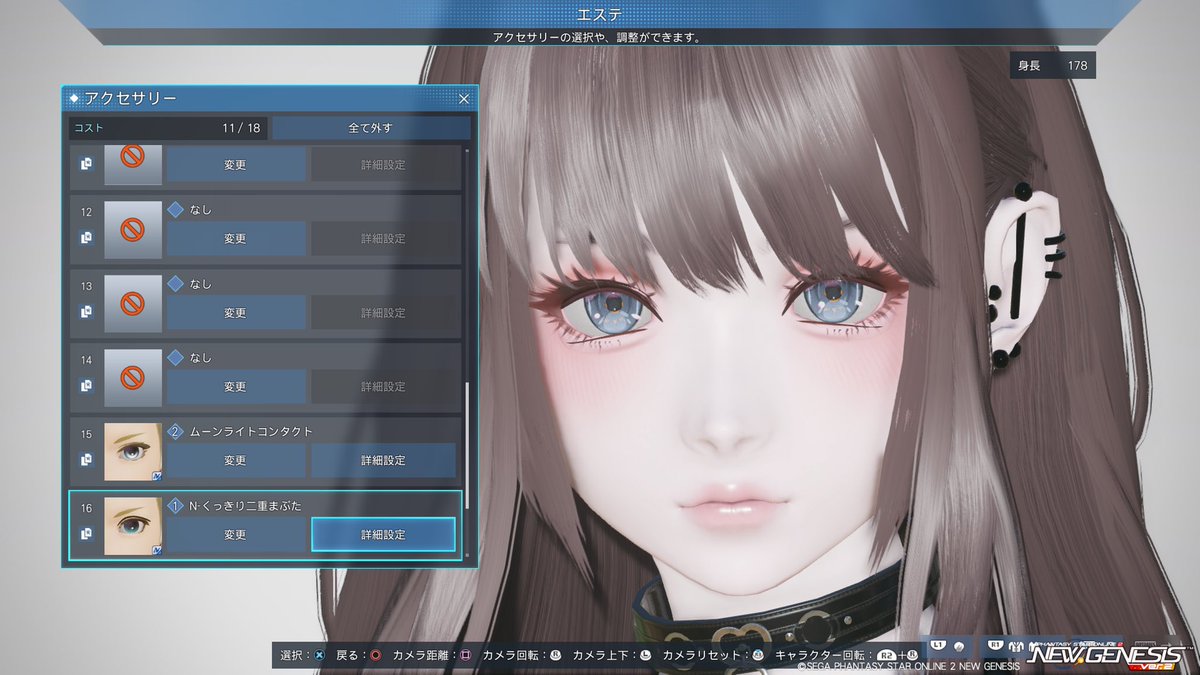Click the copy icon for slot 12
This screenshot has height=675, width=1200.
pyautogui.click(x=86, y=238)
